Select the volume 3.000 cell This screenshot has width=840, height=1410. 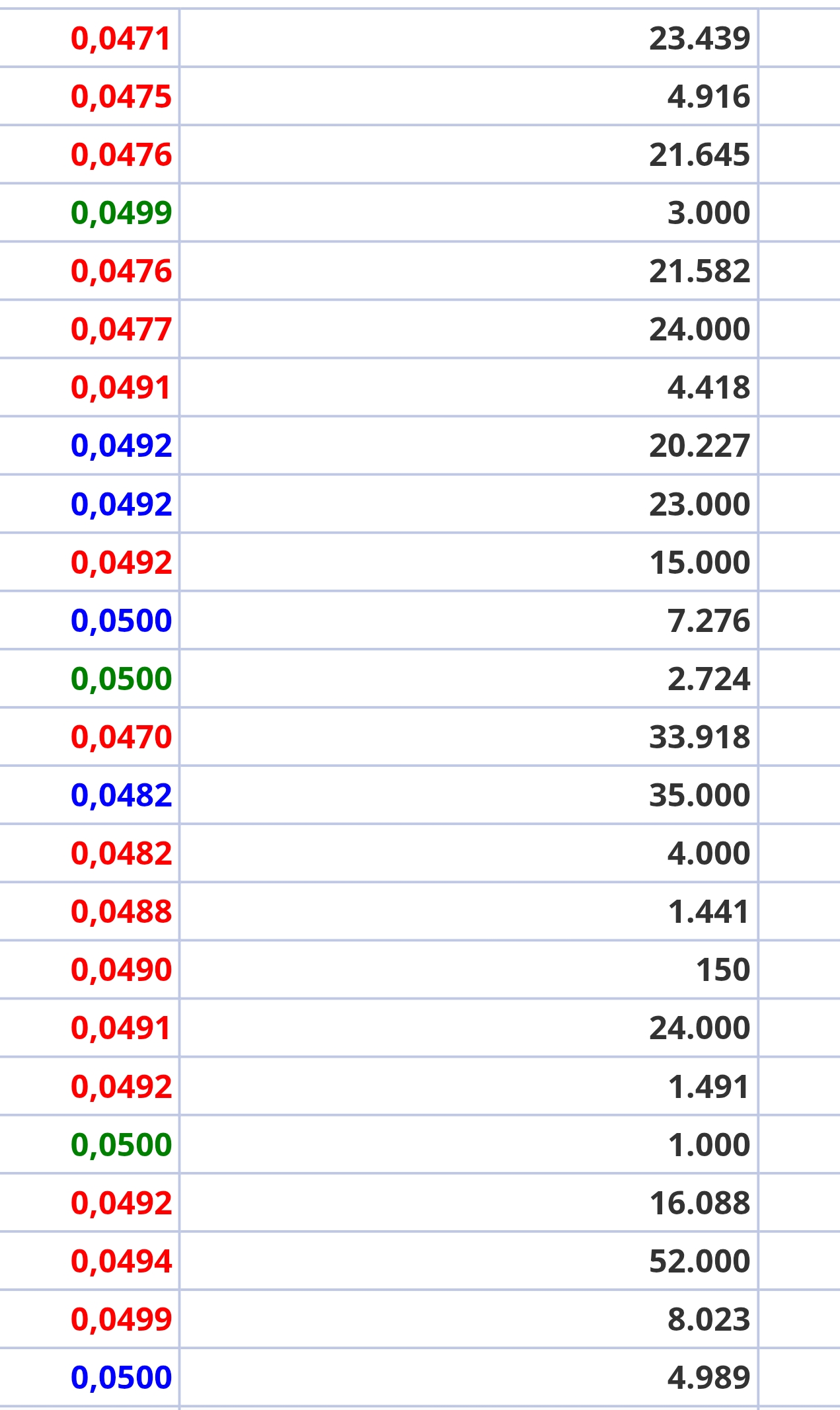point(469,212)
